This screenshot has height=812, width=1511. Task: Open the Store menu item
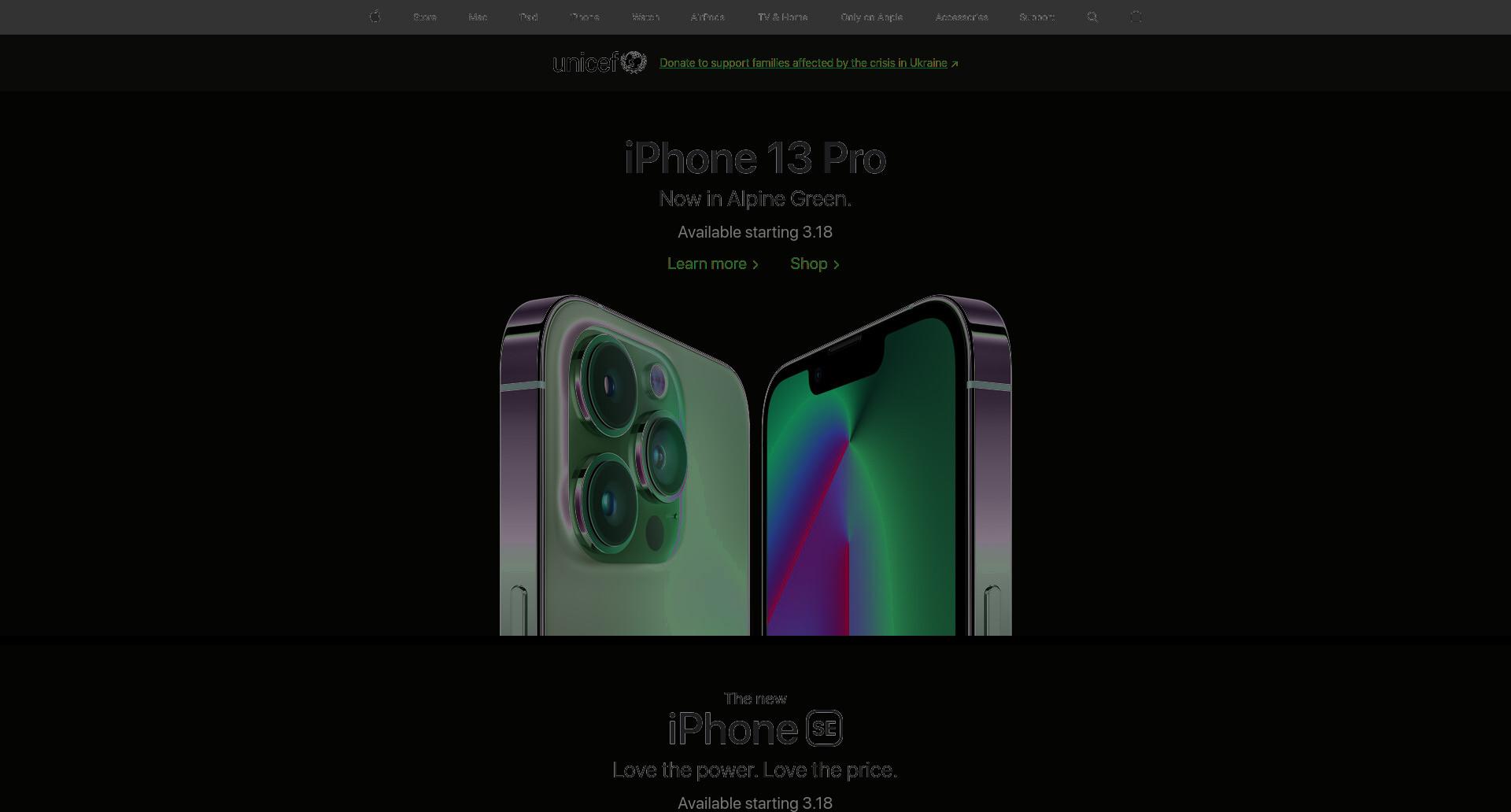point(425,17)
